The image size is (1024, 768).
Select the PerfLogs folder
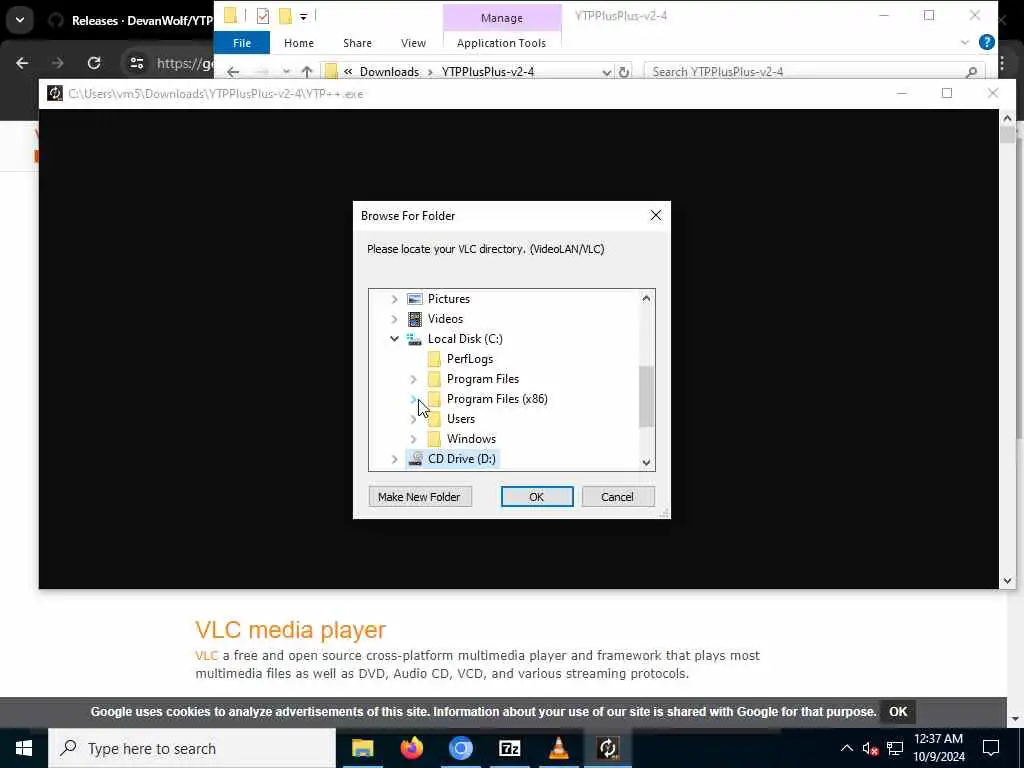point(470,359)
